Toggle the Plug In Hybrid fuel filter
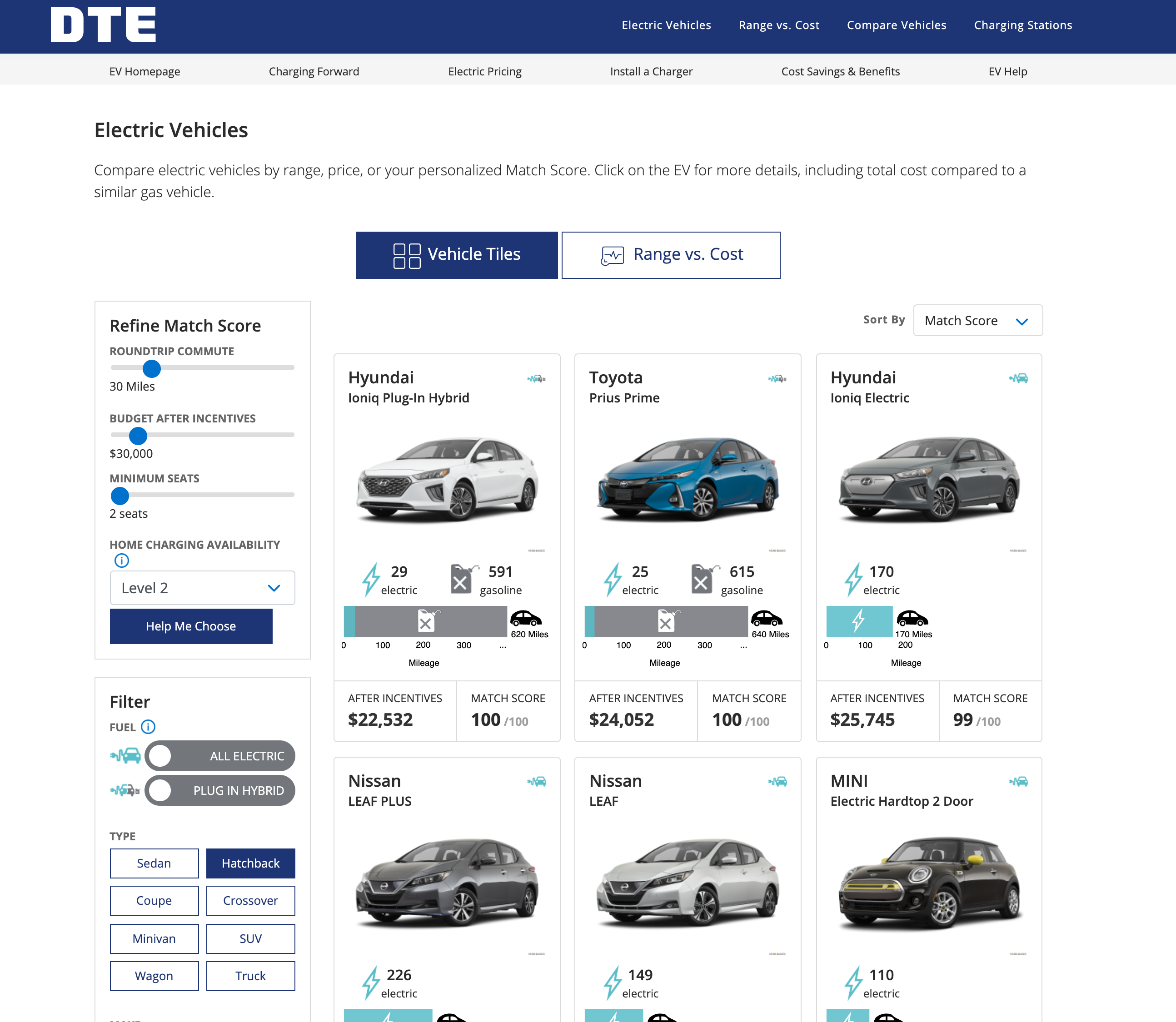The image size is (1176, 1022). point(219,790)
